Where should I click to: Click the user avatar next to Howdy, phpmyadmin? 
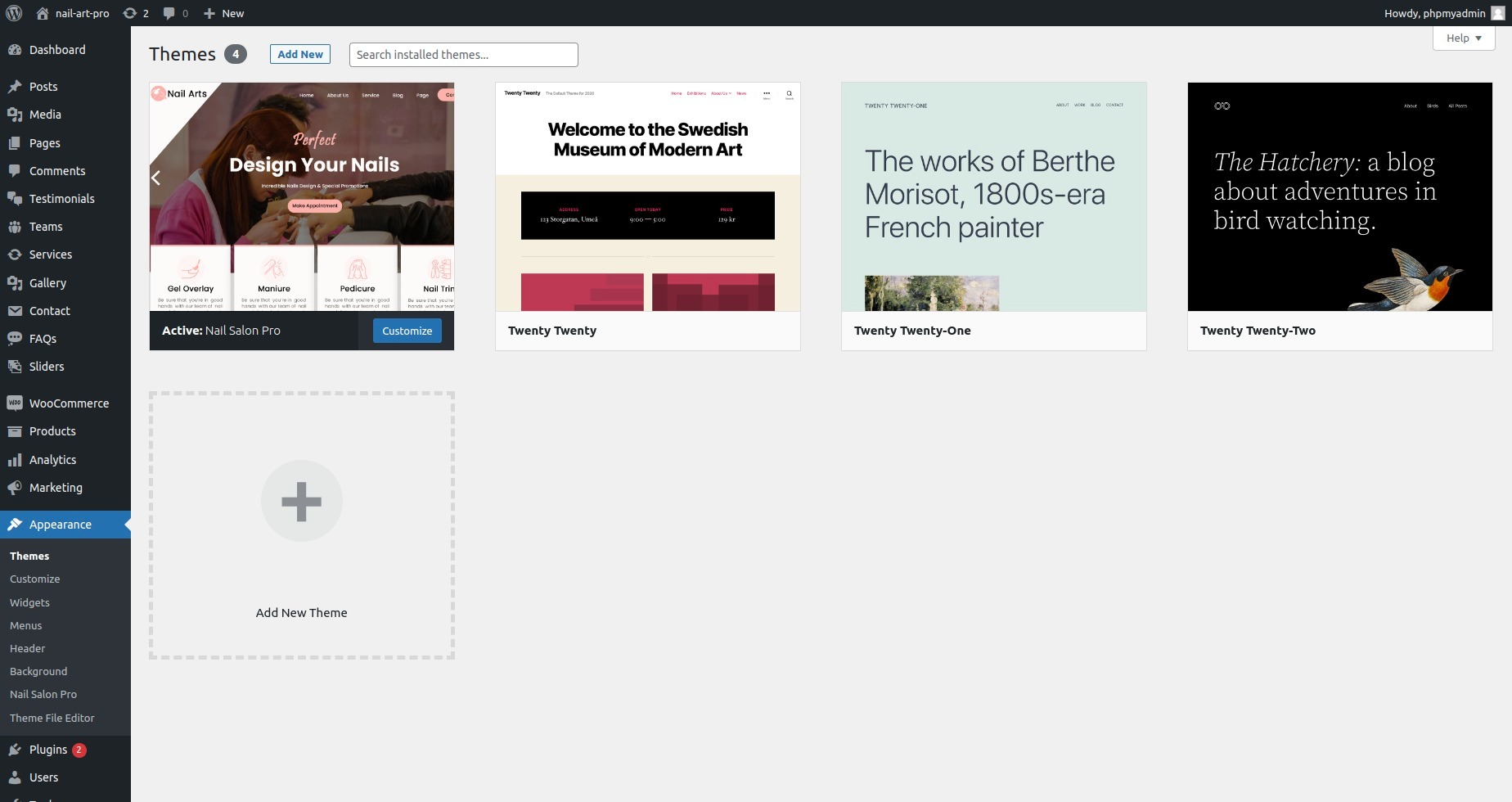point(1497,13)
